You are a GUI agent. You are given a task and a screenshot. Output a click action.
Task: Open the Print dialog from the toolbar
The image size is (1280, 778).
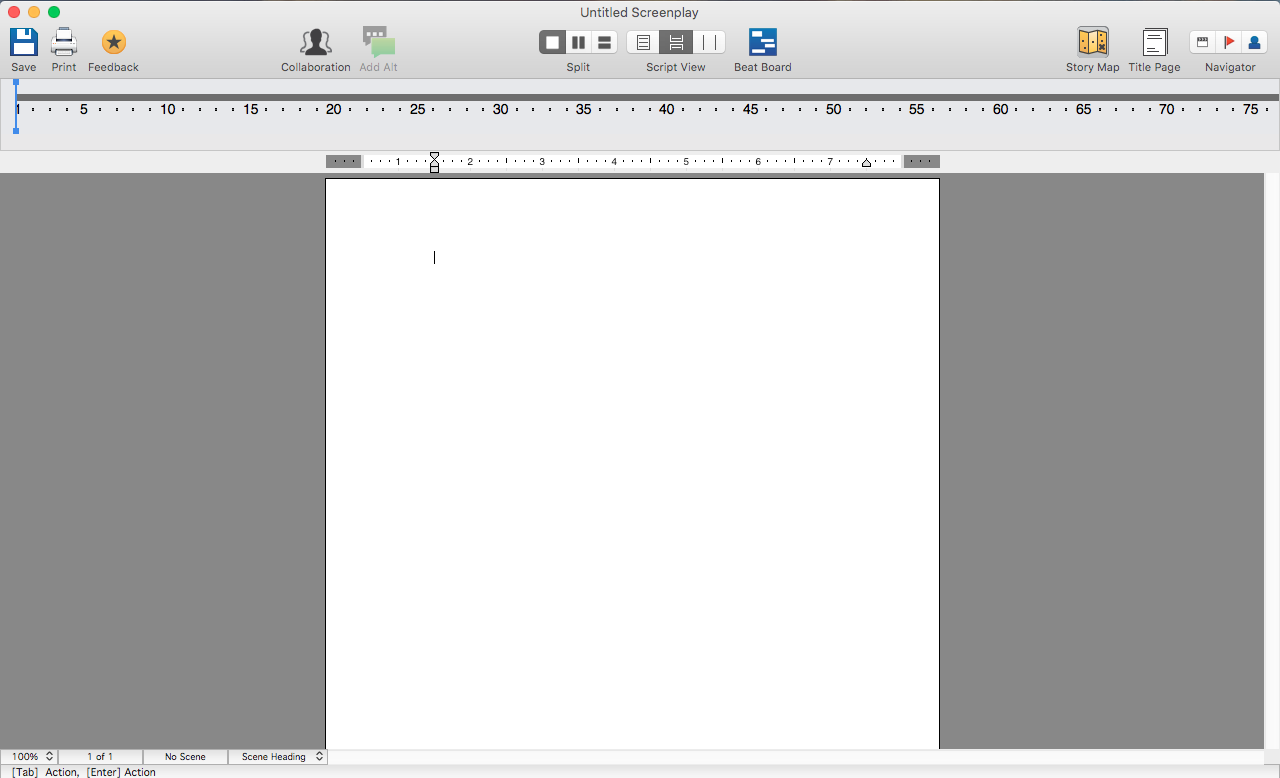pos(64,42)
